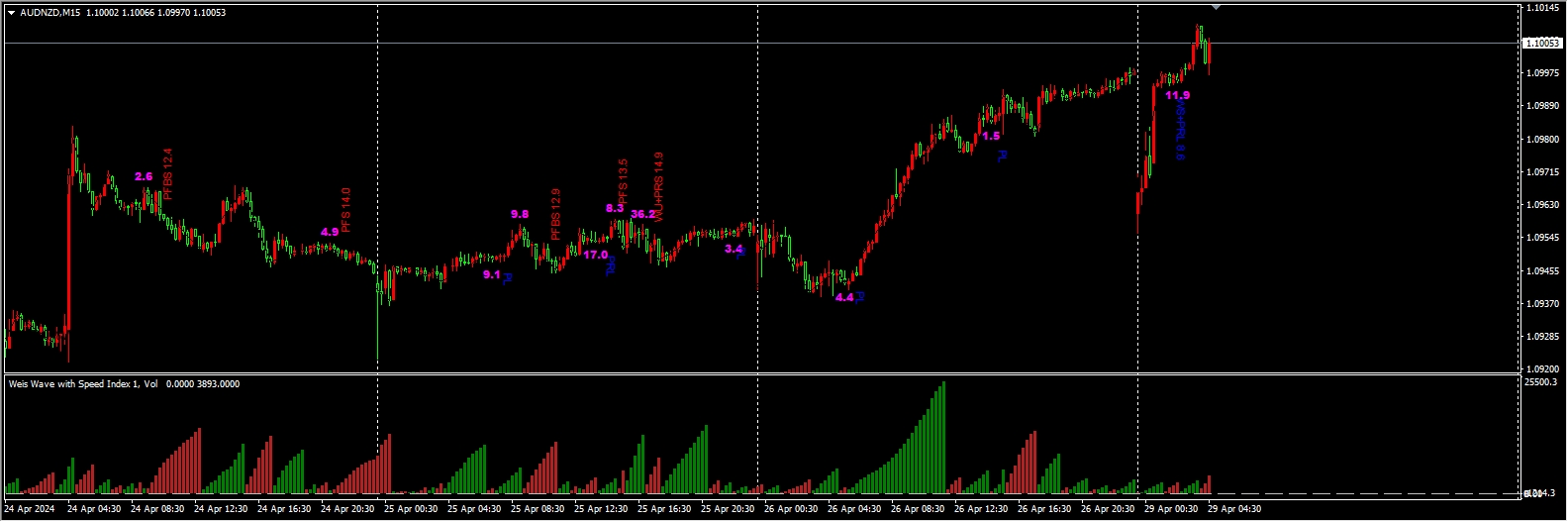The height and width of the screenshot is (522, 1568).
Task: Click the red PFS 13.5 label
Action: 623,182
